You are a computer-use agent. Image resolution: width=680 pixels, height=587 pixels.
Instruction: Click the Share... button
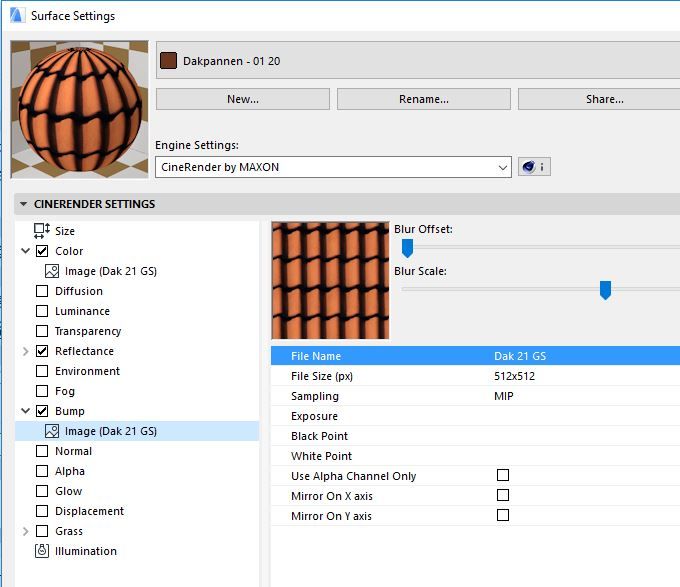click(599, 99)
